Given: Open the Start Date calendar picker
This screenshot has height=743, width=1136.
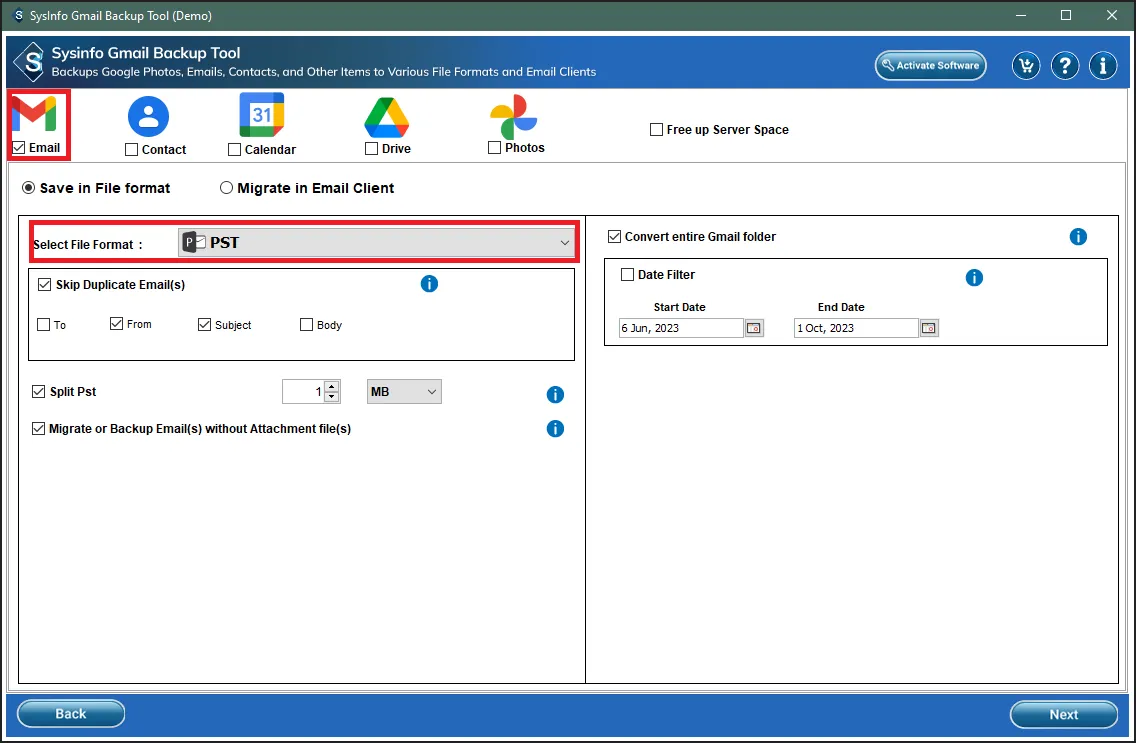Looking at the screenshot, I should coord(754,328).
